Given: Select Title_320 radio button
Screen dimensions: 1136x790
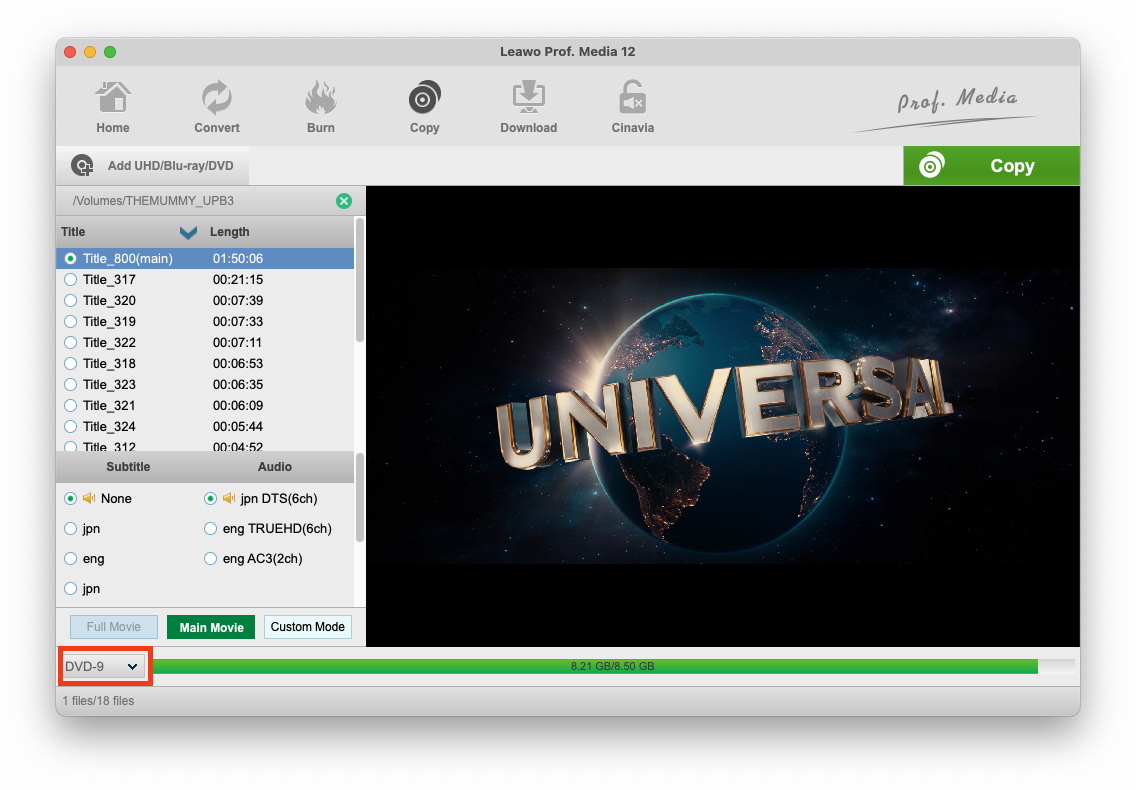Looking at the screenshot, I should pos(70,301).
